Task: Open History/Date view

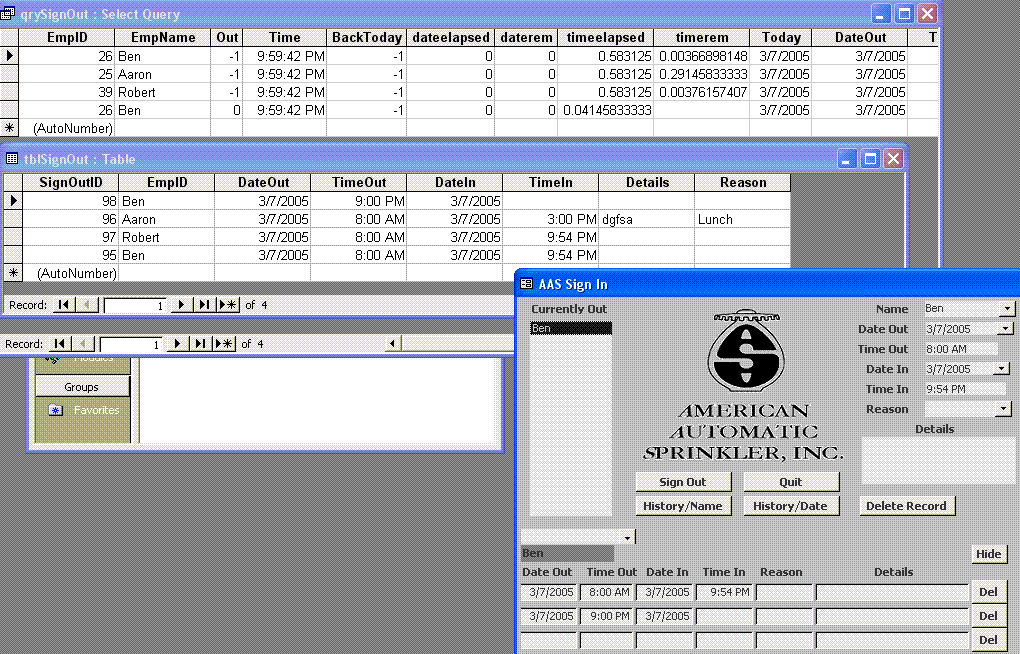Action: coord(791,506)
